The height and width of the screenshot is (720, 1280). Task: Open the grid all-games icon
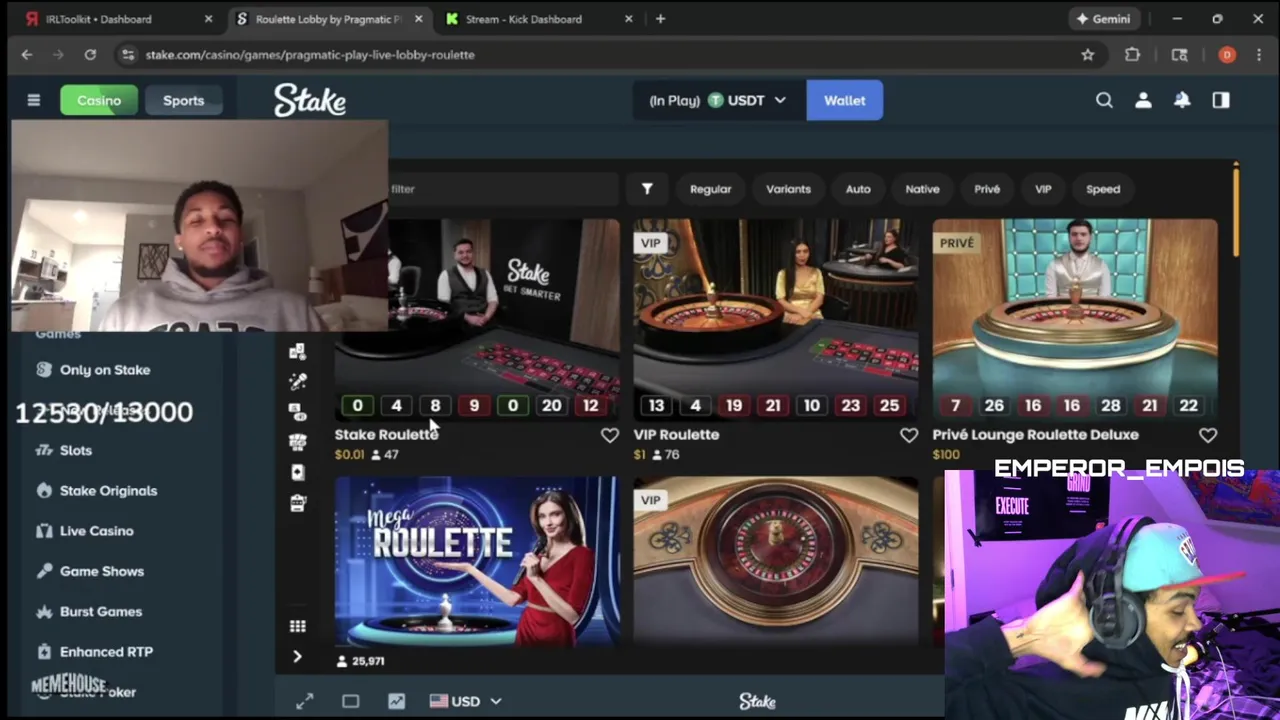click(x=297, y=626)
